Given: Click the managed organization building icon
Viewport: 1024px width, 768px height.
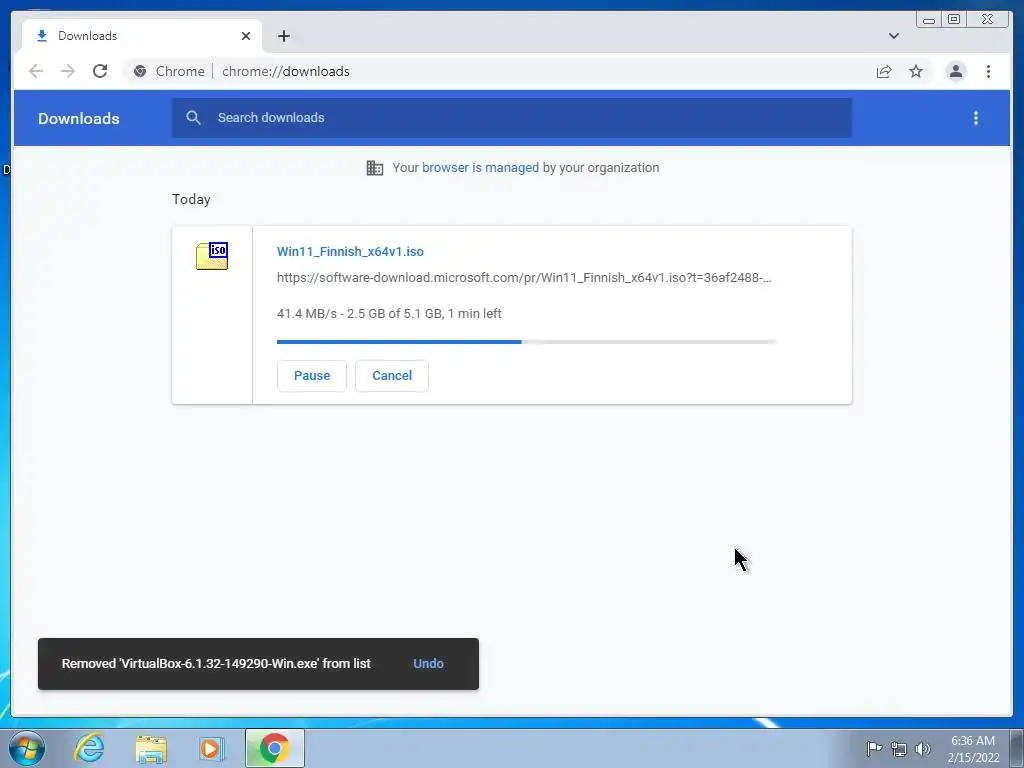Looking at the screenshot, I should pyautogui.click(x=375, y=168).
